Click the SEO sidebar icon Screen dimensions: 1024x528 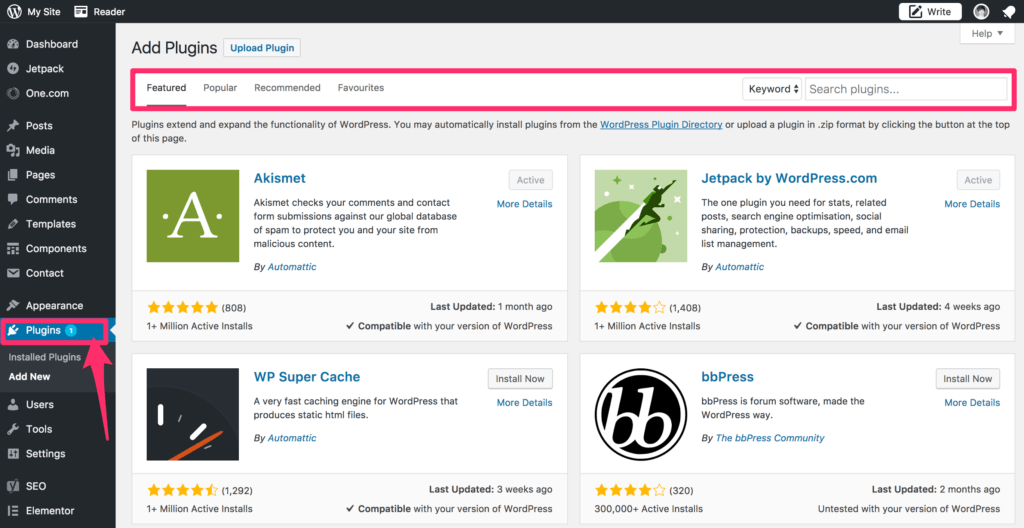12,486
